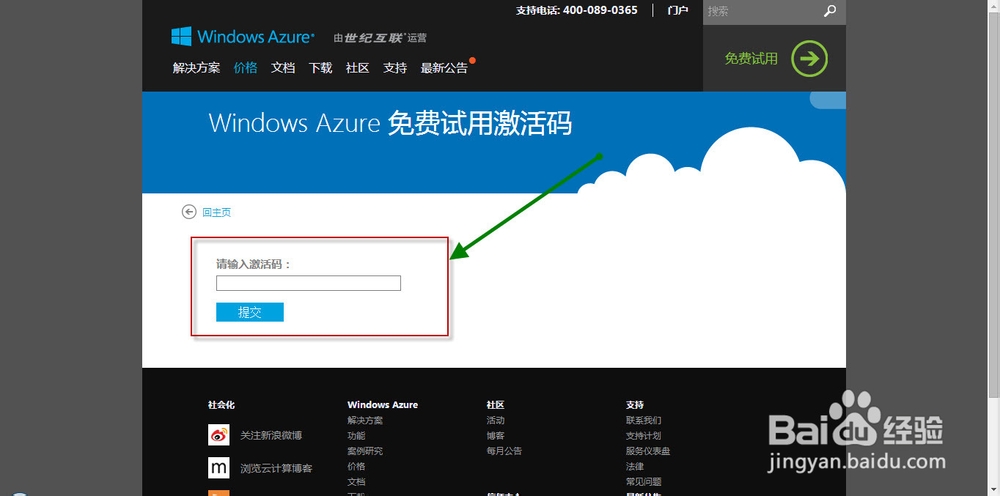
Task: Open footer 服务仪表盘 link
Action: coord(649,451)
